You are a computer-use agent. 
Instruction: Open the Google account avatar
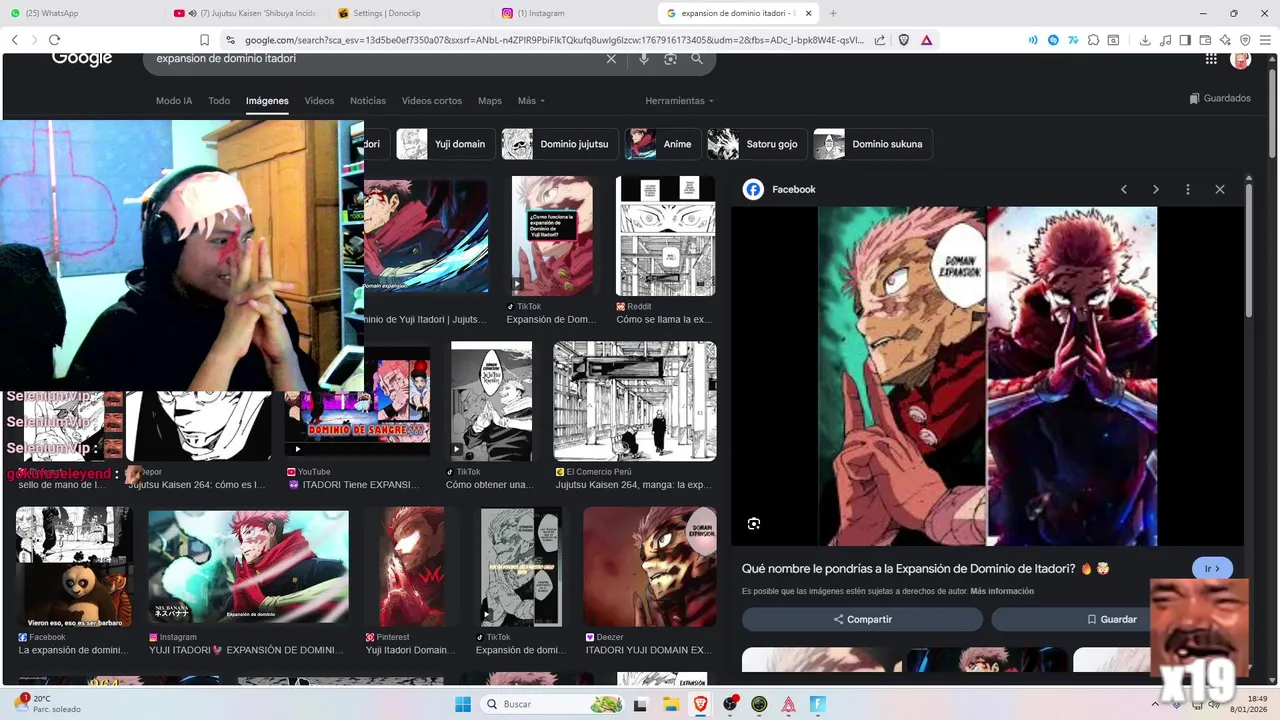pos(1241,59)
